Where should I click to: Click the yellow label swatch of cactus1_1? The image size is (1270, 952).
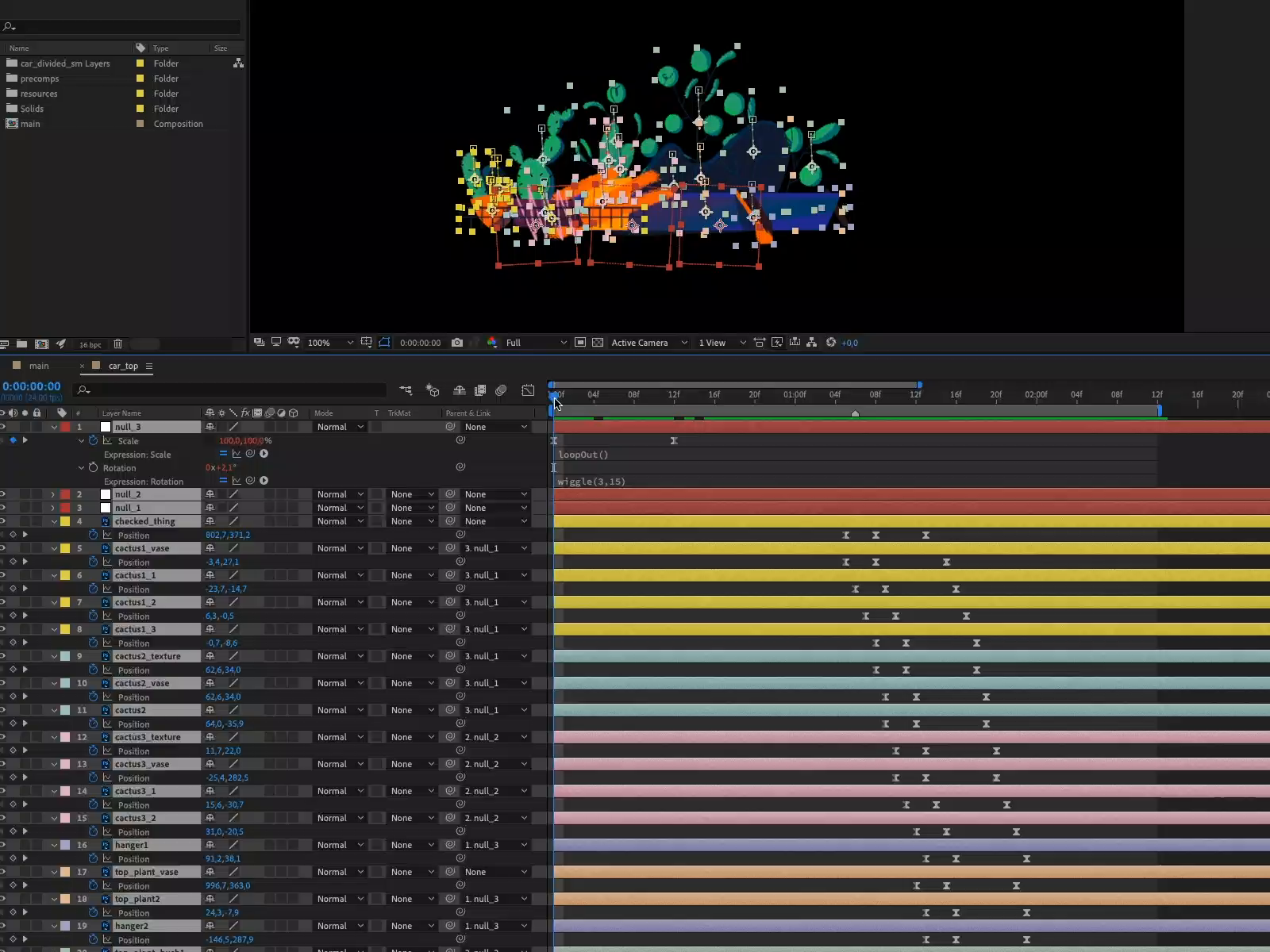65,575
